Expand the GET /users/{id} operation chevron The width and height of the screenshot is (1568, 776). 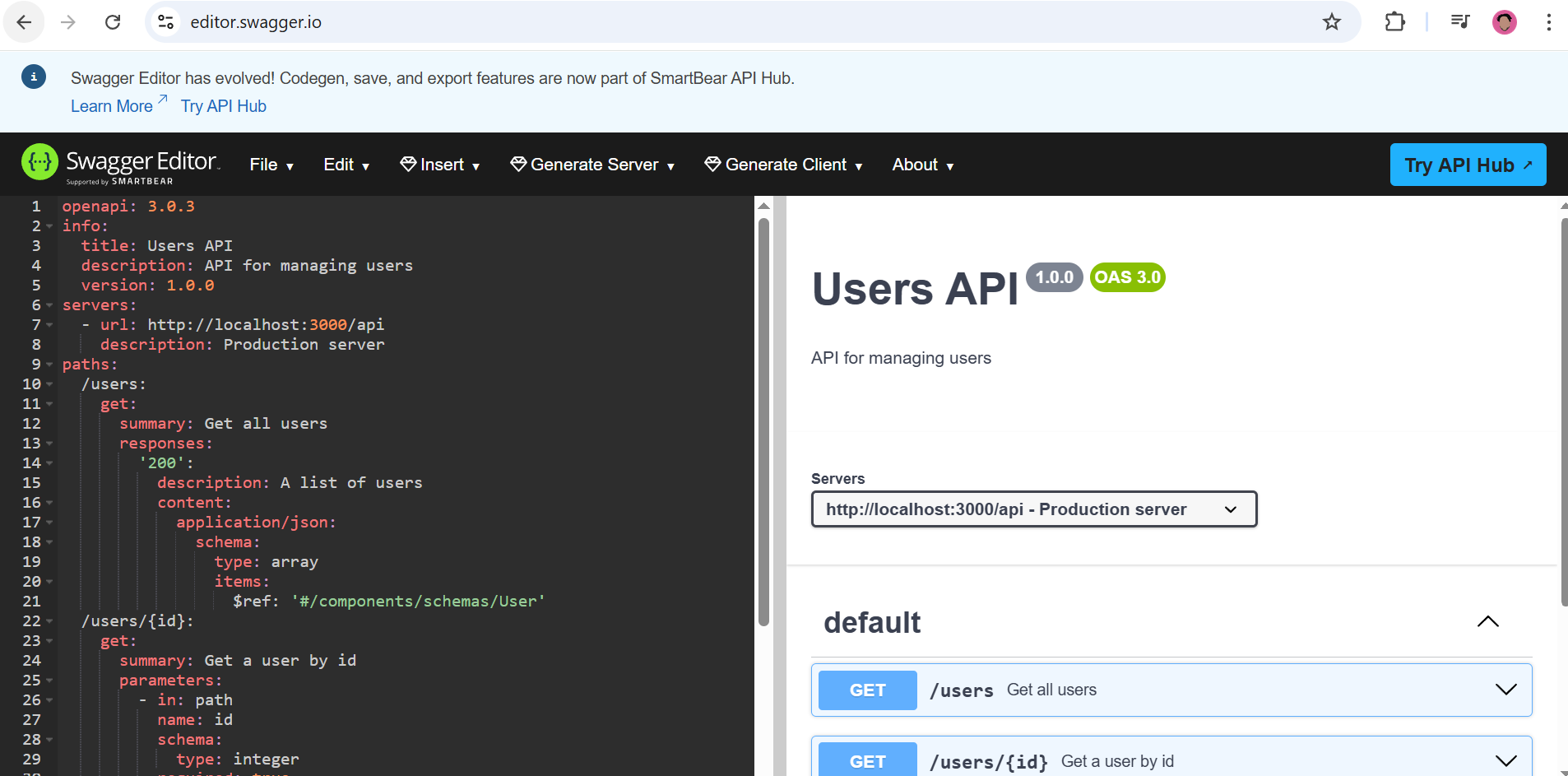tap(1505, 761)
